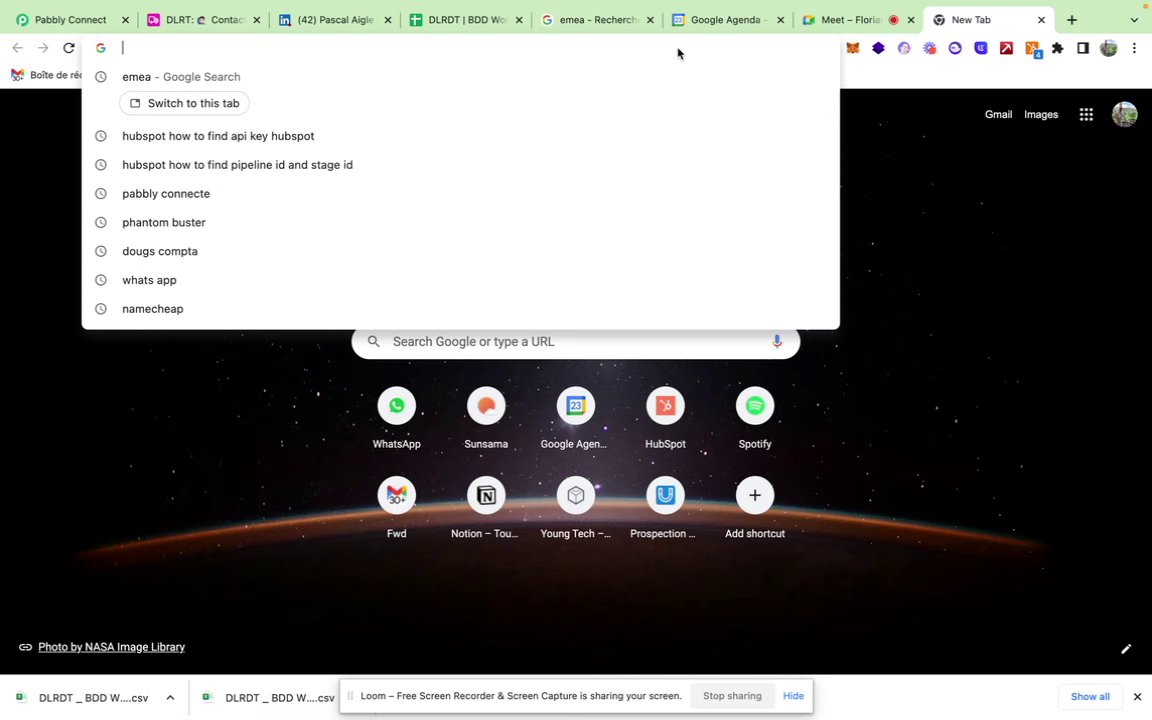Select suggestion about pipeline id and stage id
The image size is (1152, 720).
coord(461,165)
